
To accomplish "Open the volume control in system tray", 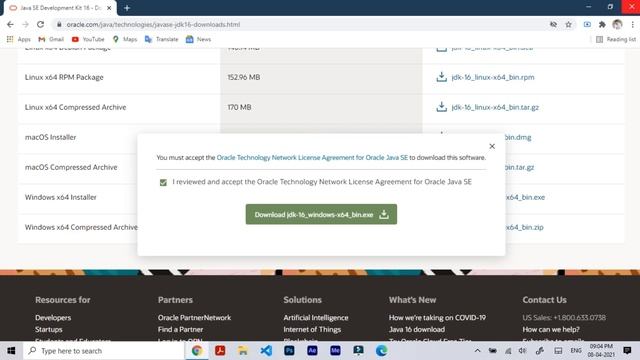I will pos(522,351).
